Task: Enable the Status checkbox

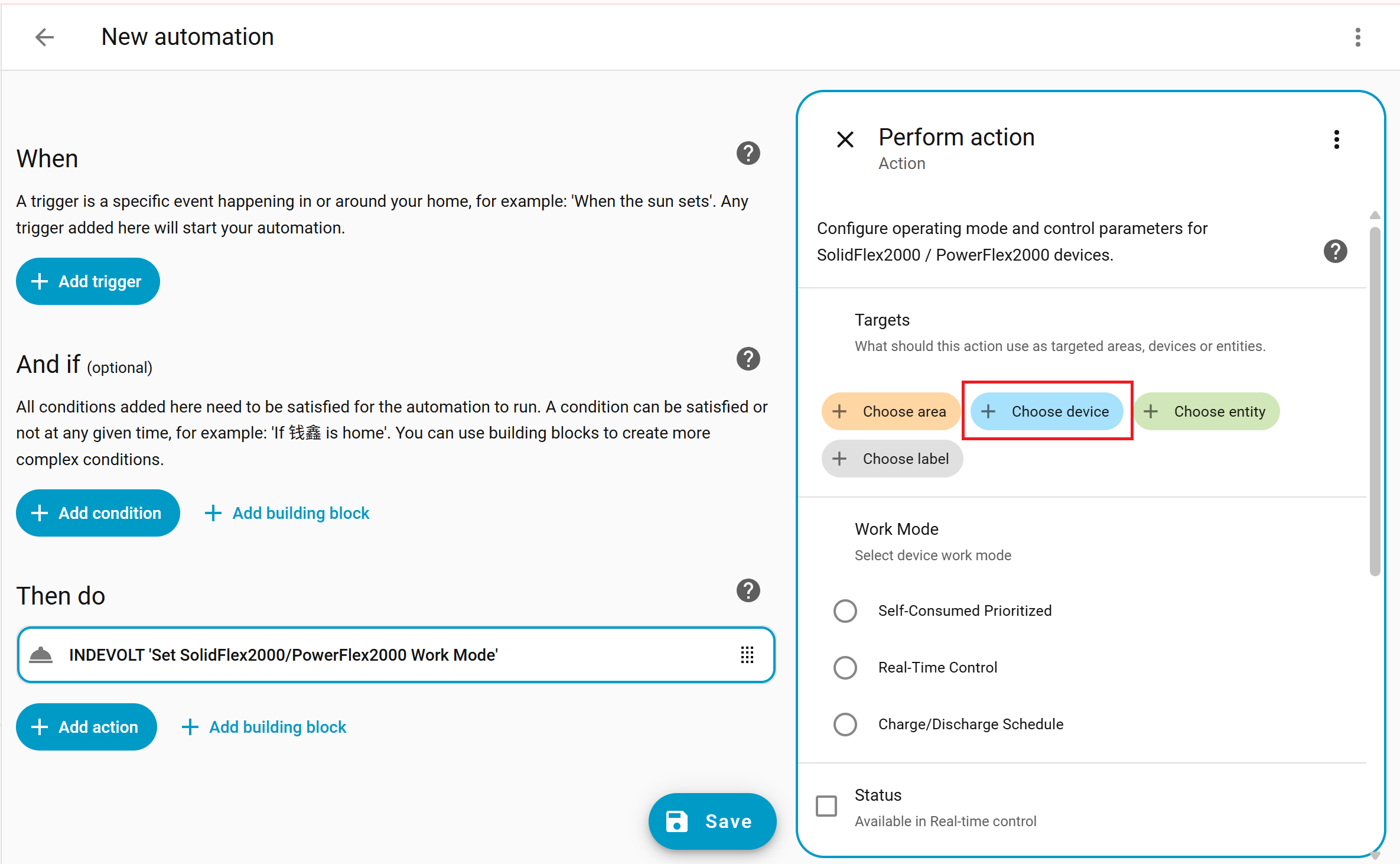Action: point(826,806)
